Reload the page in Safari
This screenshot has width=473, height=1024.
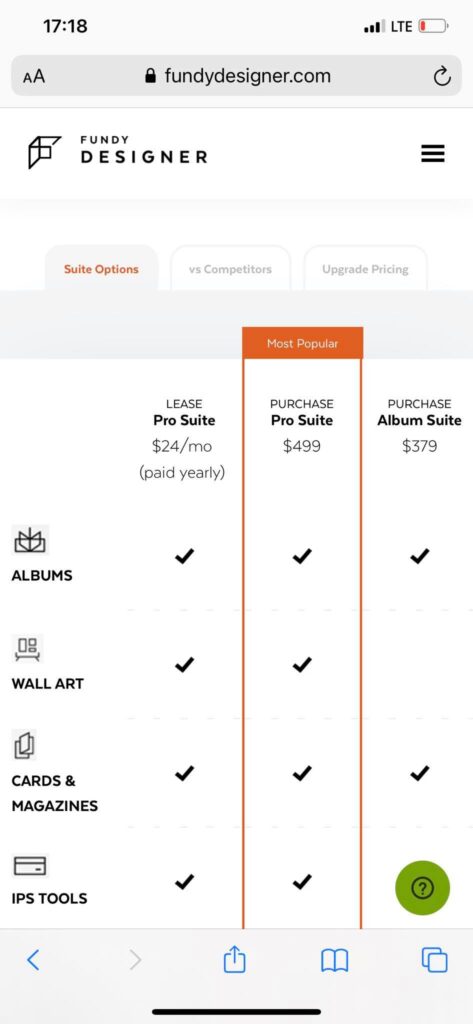tap(442, 76)
